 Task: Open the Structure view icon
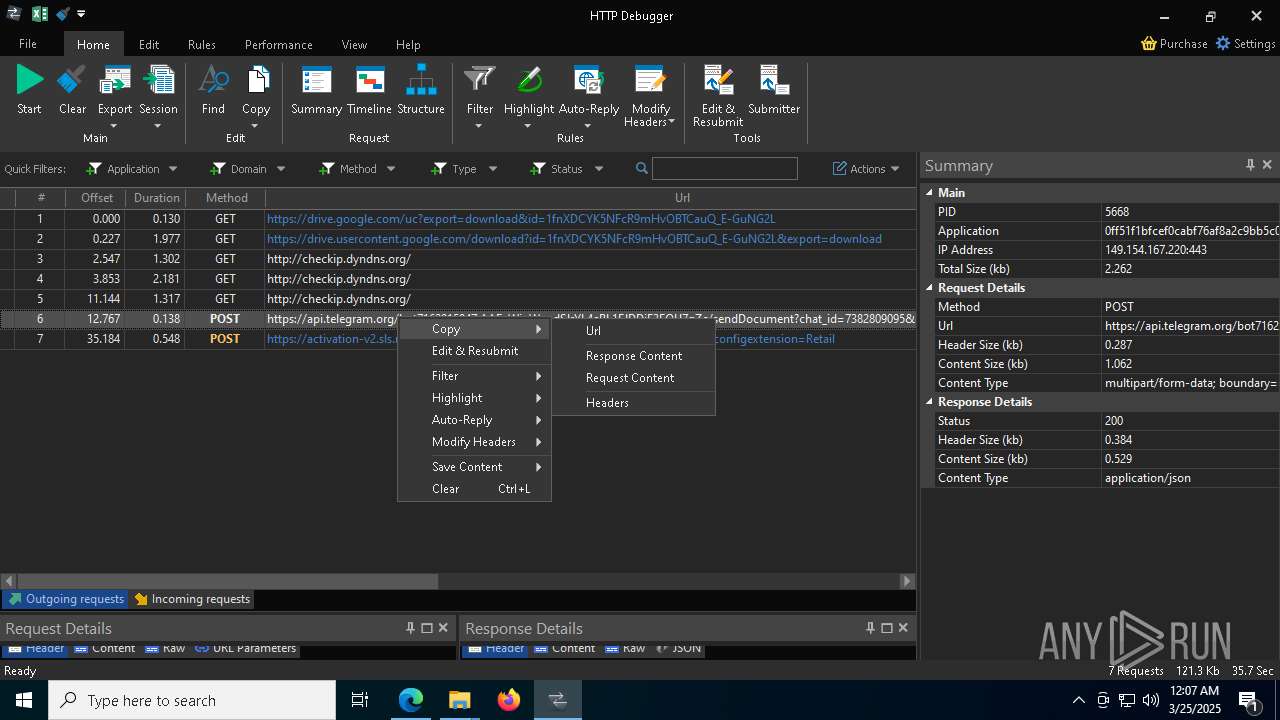[421, 80]
